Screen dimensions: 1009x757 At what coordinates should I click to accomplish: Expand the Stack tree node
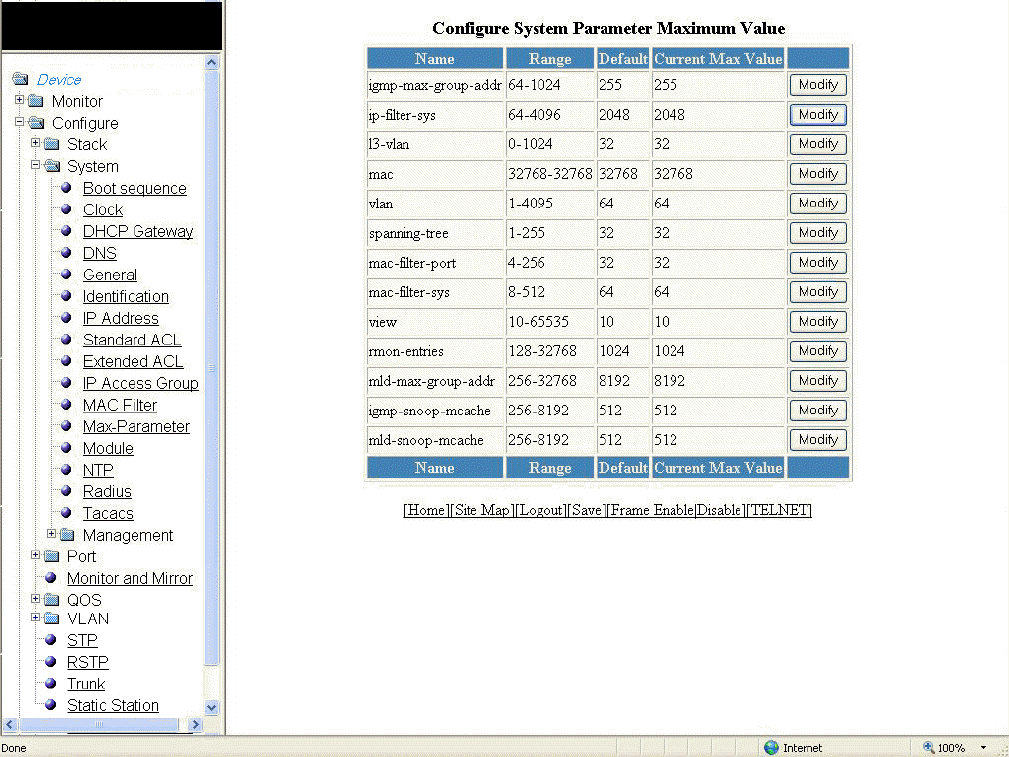pos(35,143)
